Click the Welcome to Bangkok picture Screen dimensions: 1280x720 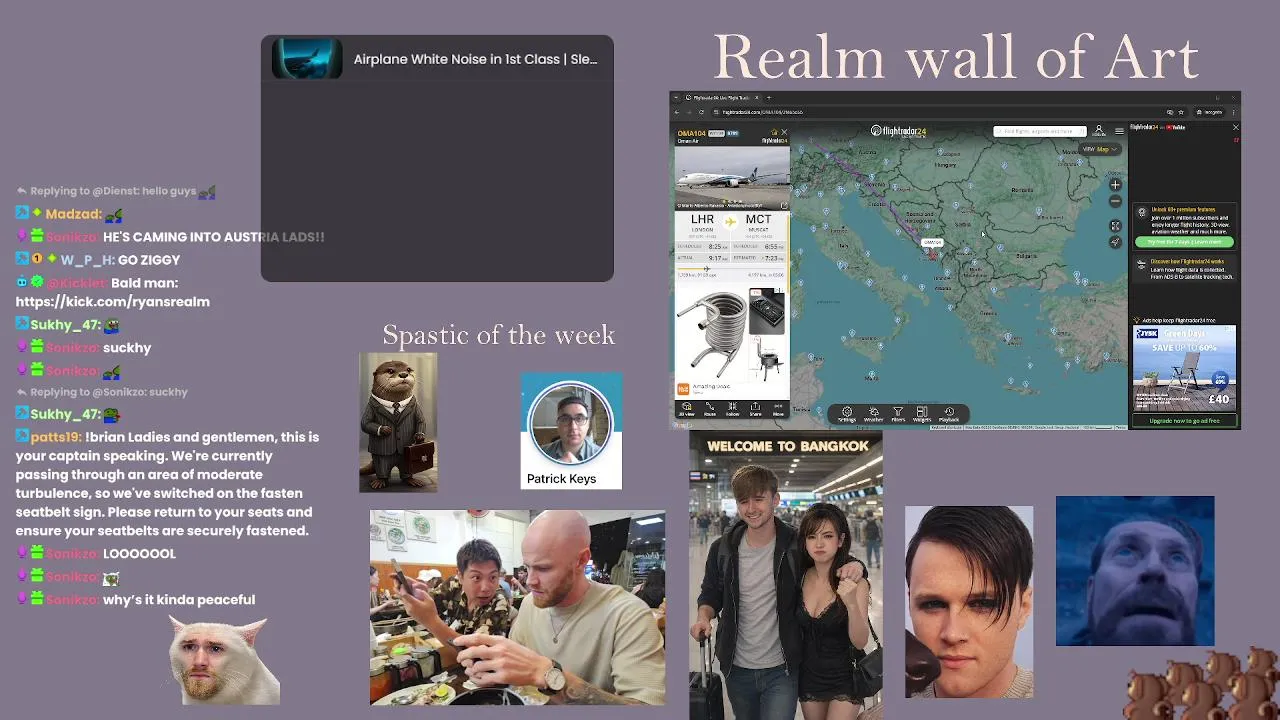[786, 575]
